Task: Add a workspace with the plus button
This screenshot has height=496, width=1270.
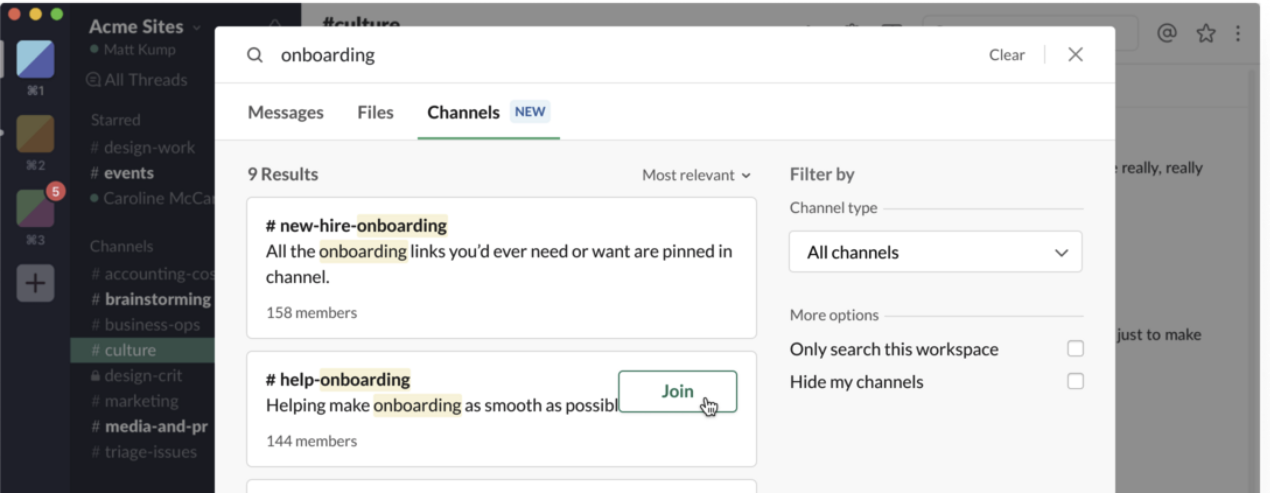Action: coord(35,284)
